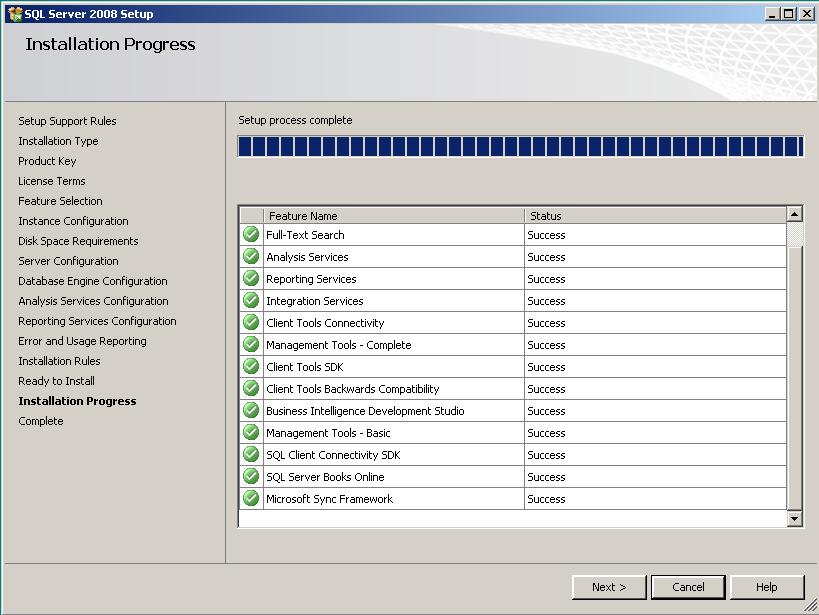This screenshot has height=615, width=819.
Task: Select Disk Space Requirements step
Action: coord(78,241)
